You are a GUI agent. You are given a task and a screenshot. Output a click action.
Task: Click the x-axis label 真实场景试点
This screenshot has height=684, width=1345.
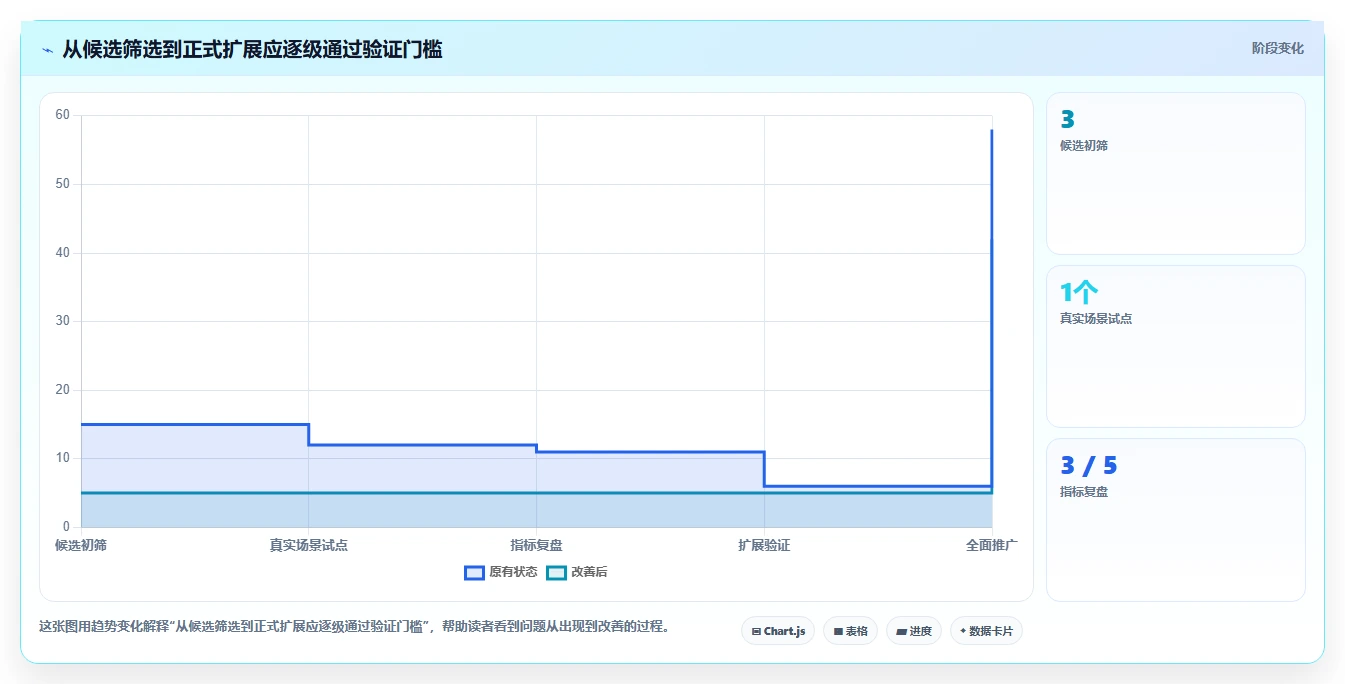point(308,545)
